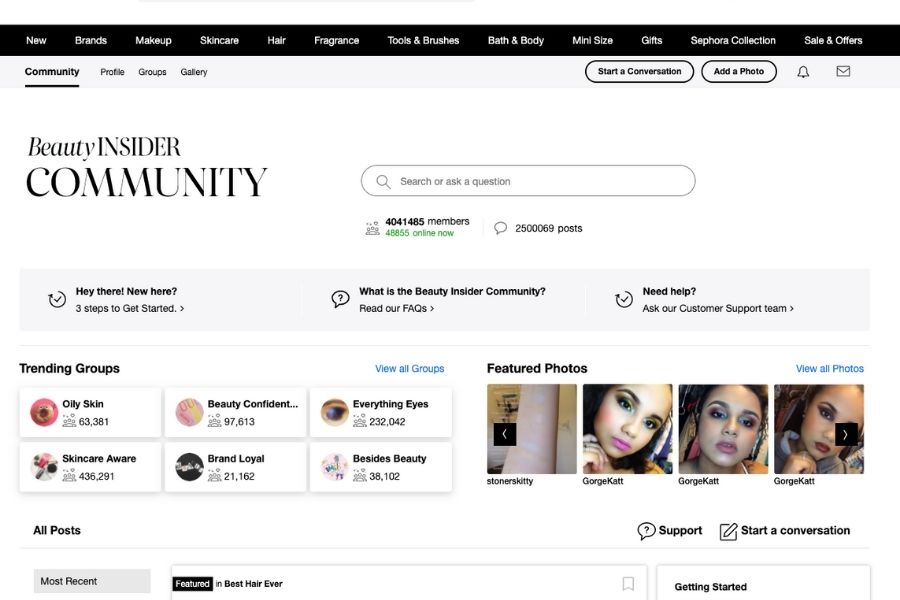900x600 pixels.
Task: Open the messages envelope icon
Action: click(843, 71)
